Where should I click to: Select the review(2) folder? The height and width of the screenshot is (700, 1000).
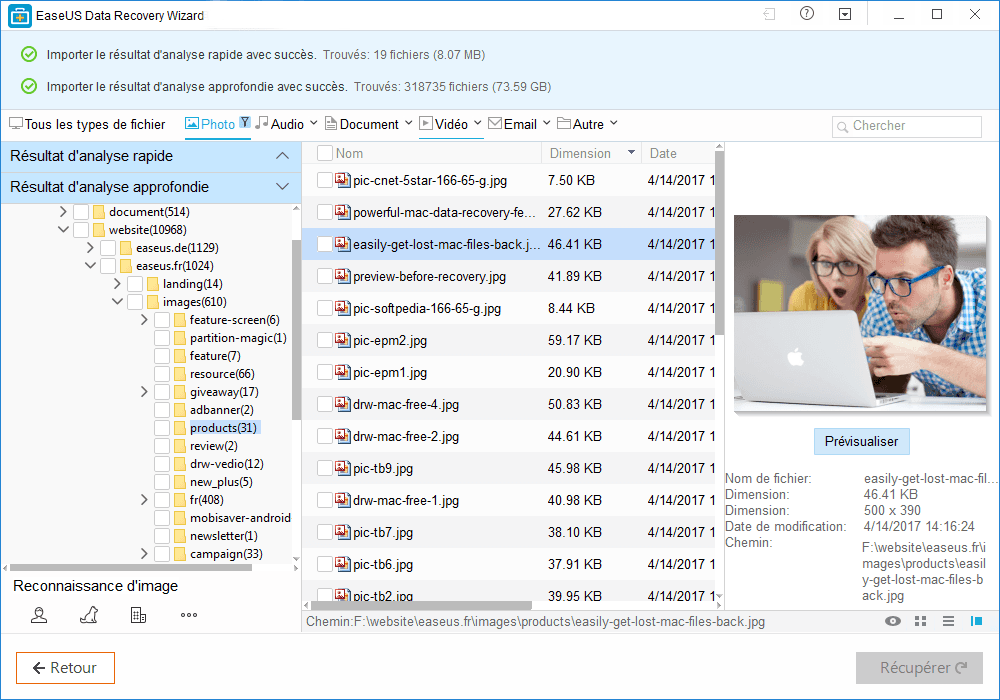coord(214,446)
